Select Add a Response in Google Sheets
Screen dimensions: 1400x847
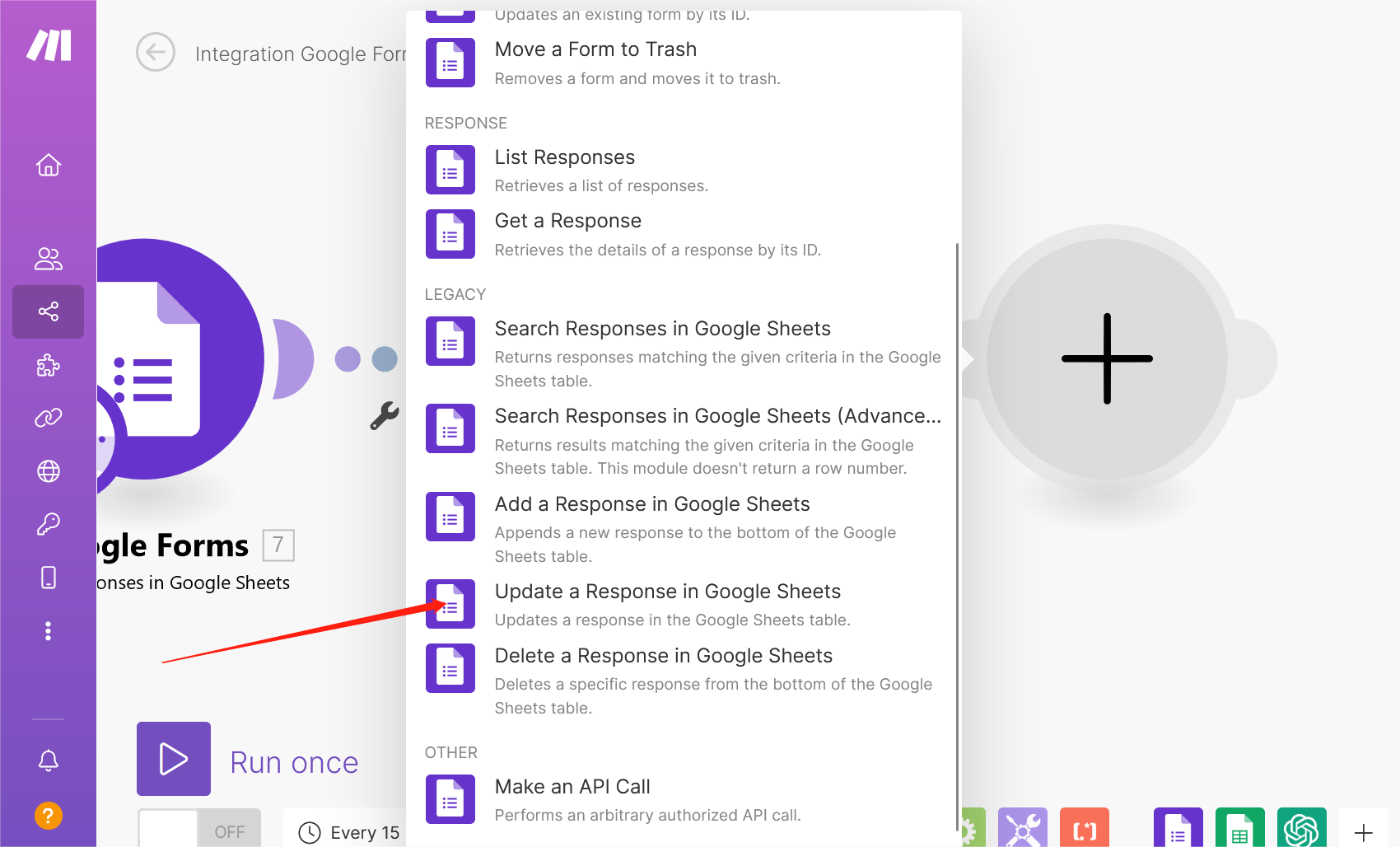[x=684, y=530]
